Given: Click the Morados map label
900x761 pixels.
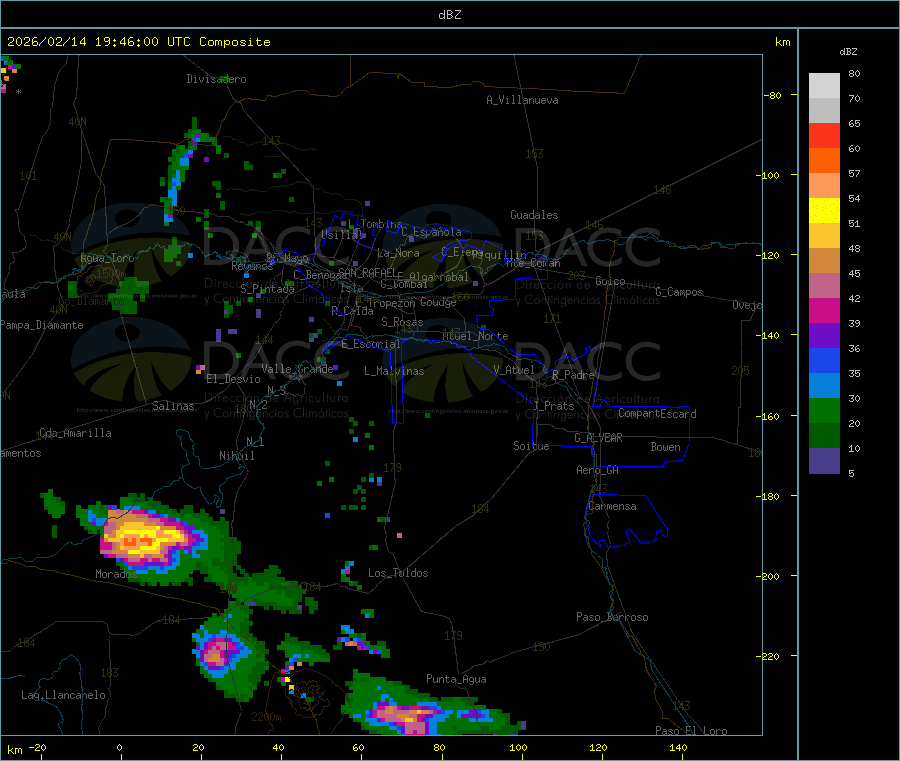Looking at the screenshot, I should tap(116, 574).
